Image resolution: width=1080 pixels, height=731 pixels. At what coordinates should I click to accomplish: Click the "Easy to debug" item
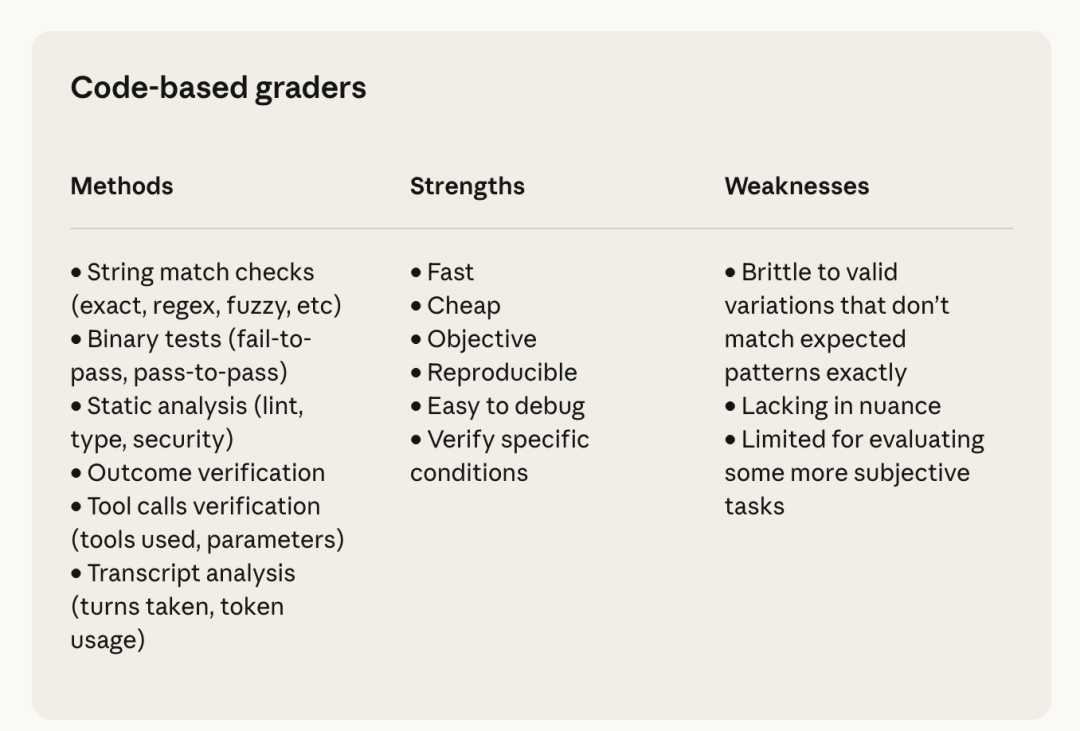tap(505, 406)
